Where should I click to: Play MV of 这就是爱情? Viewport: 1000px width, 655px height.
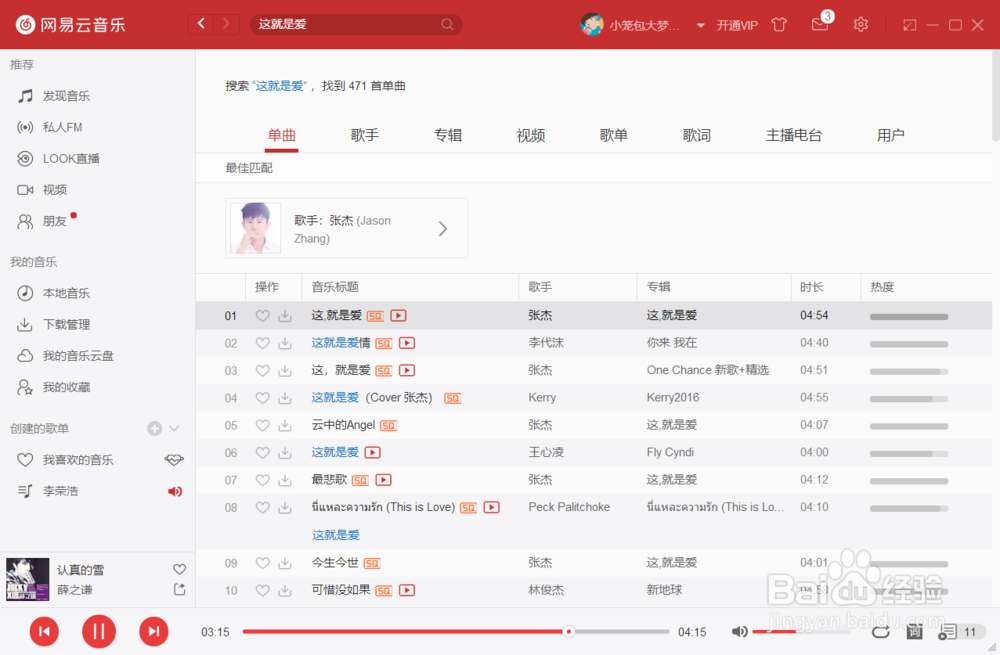tap(407, 343)
